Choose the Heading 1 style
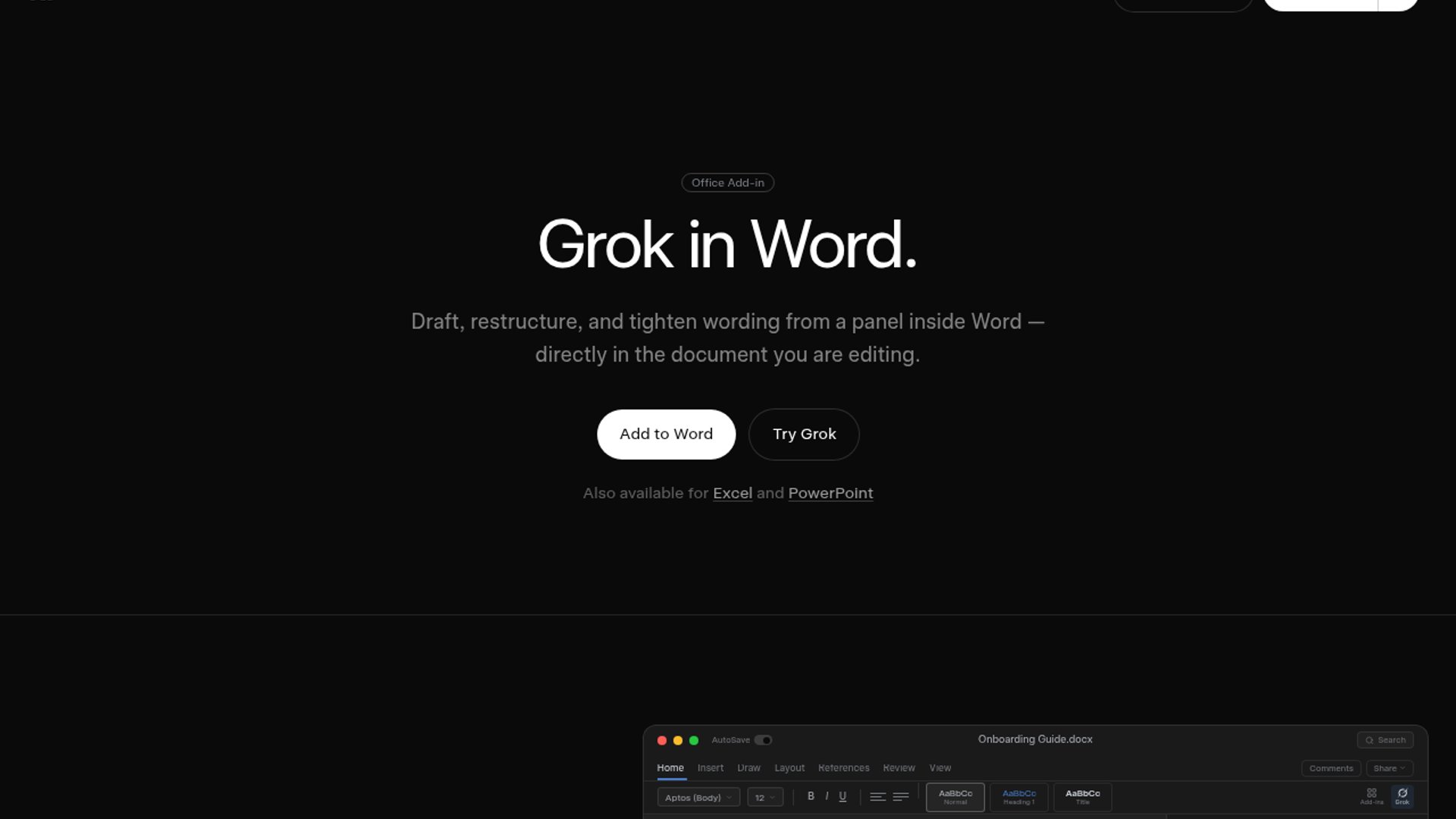 click(x=1019, y=797)
